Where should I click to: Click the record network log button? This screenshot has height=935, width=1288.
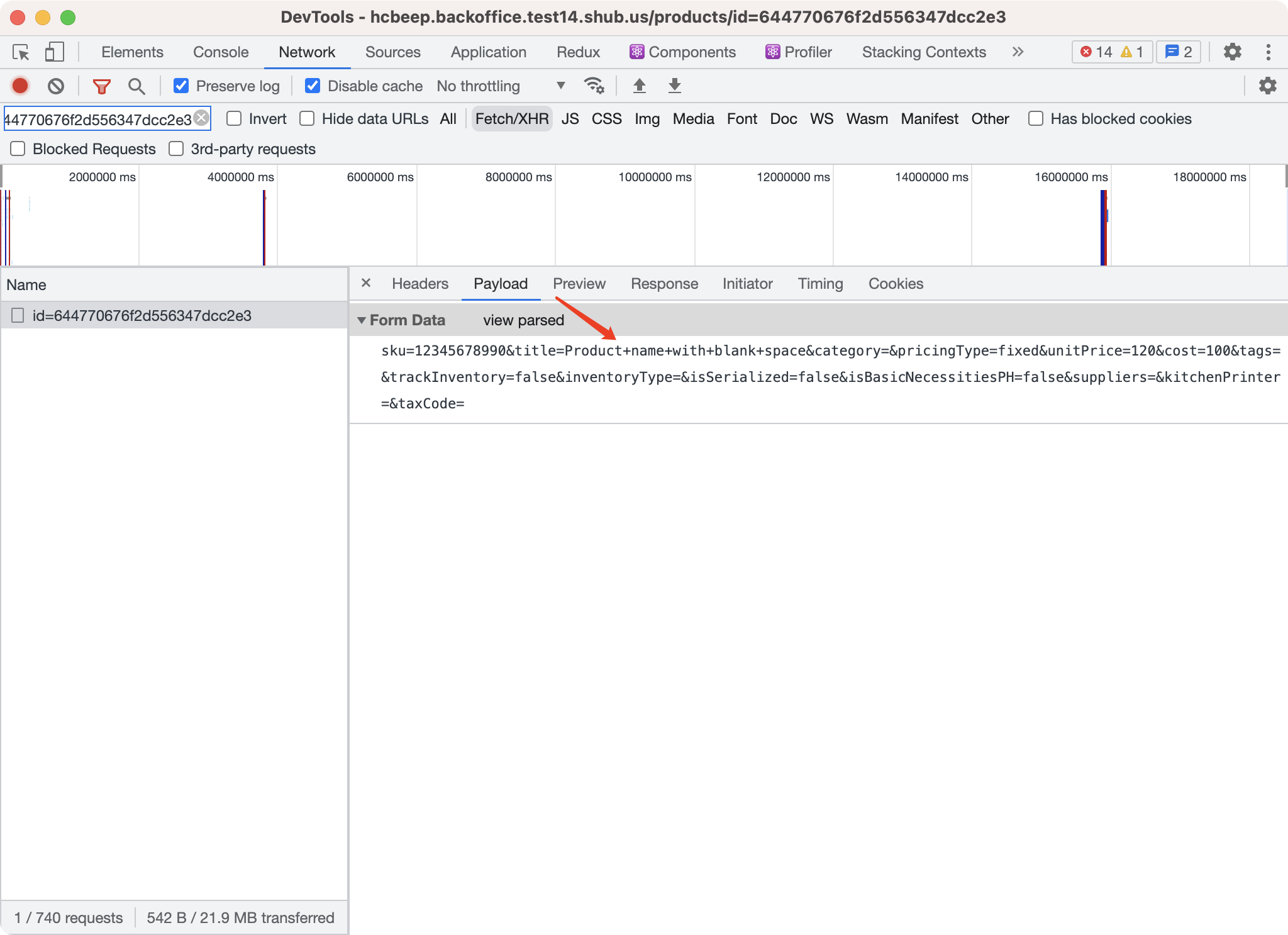(19, 86)
